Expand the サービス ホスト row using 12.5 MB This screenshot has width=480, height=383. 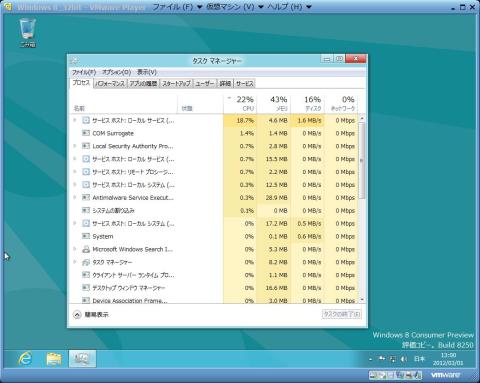coord(75,184)
